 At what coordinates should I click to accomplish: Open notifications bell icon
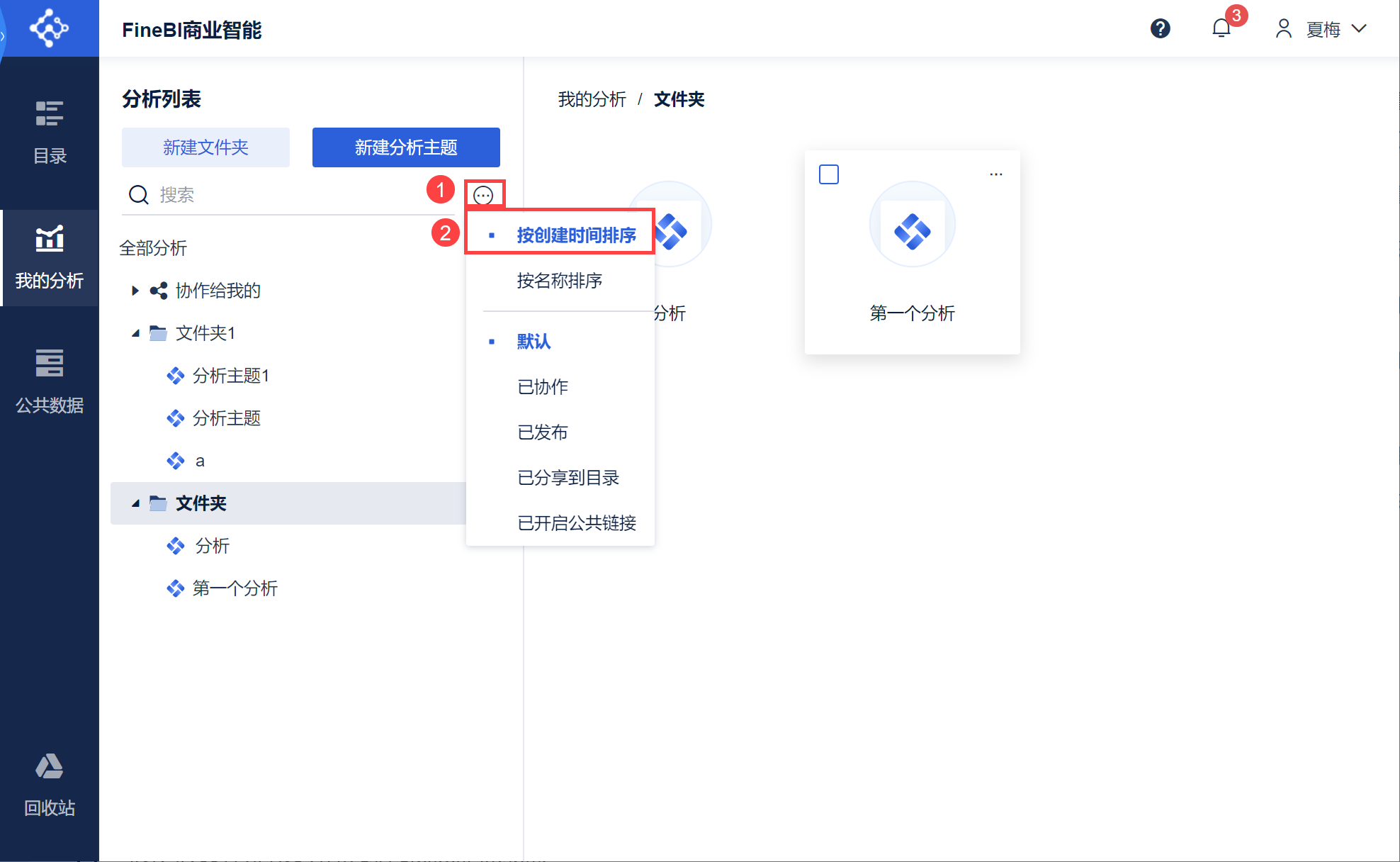pos(1221,29)
